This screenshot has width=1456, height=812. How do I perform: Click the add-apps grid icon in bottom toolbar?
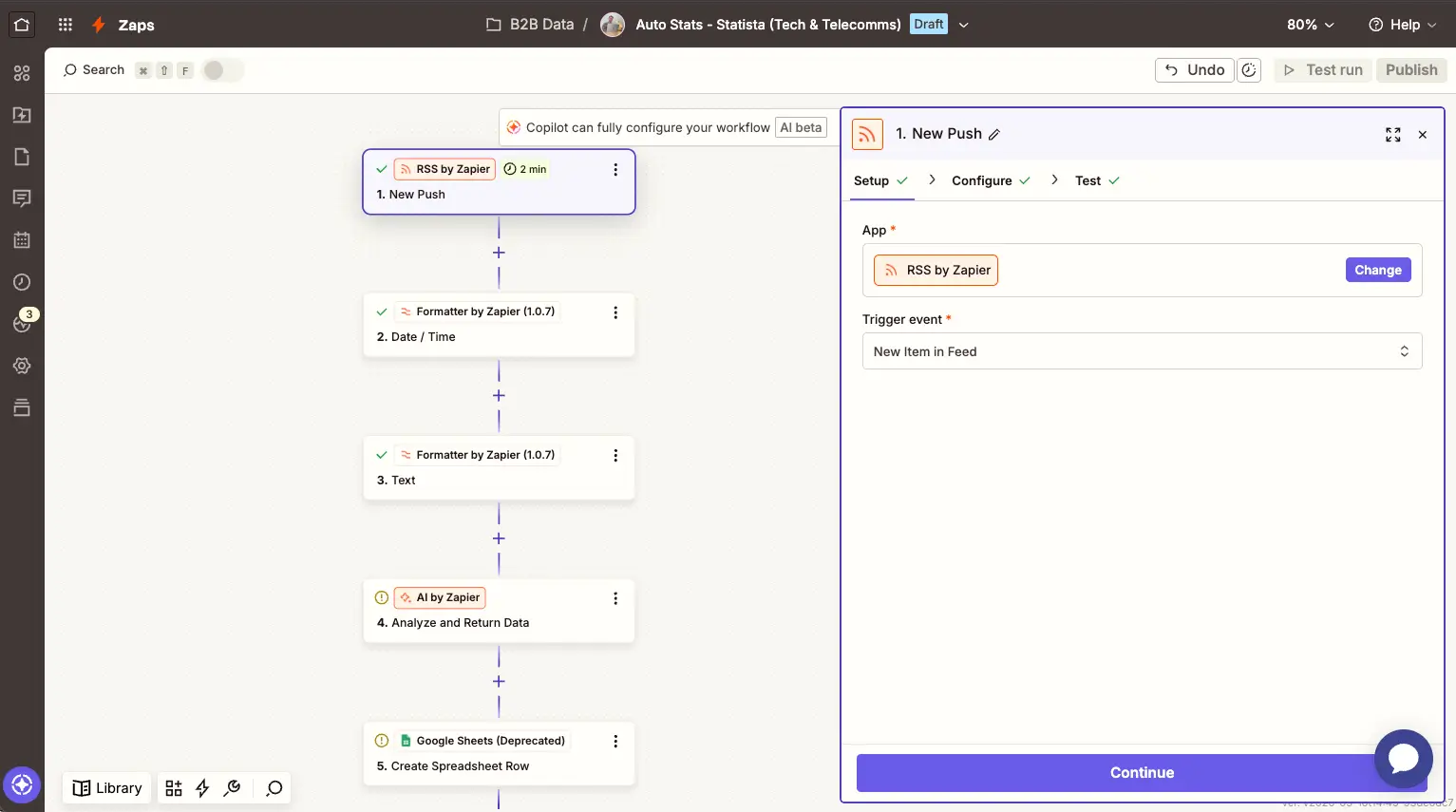coord(174,788)
